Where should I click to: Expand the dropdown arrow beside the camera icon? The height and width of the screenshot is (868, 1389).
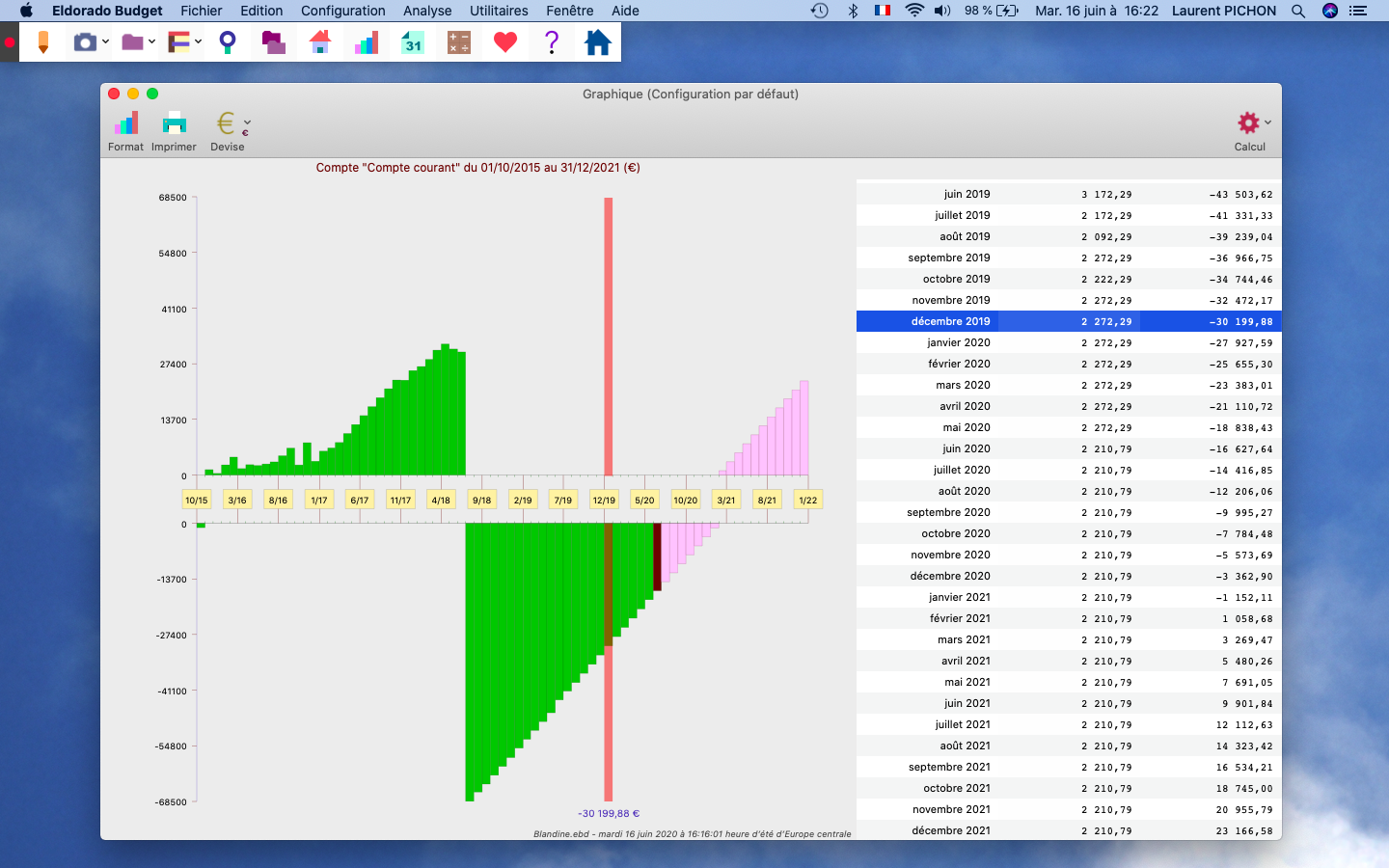(105, 42)
